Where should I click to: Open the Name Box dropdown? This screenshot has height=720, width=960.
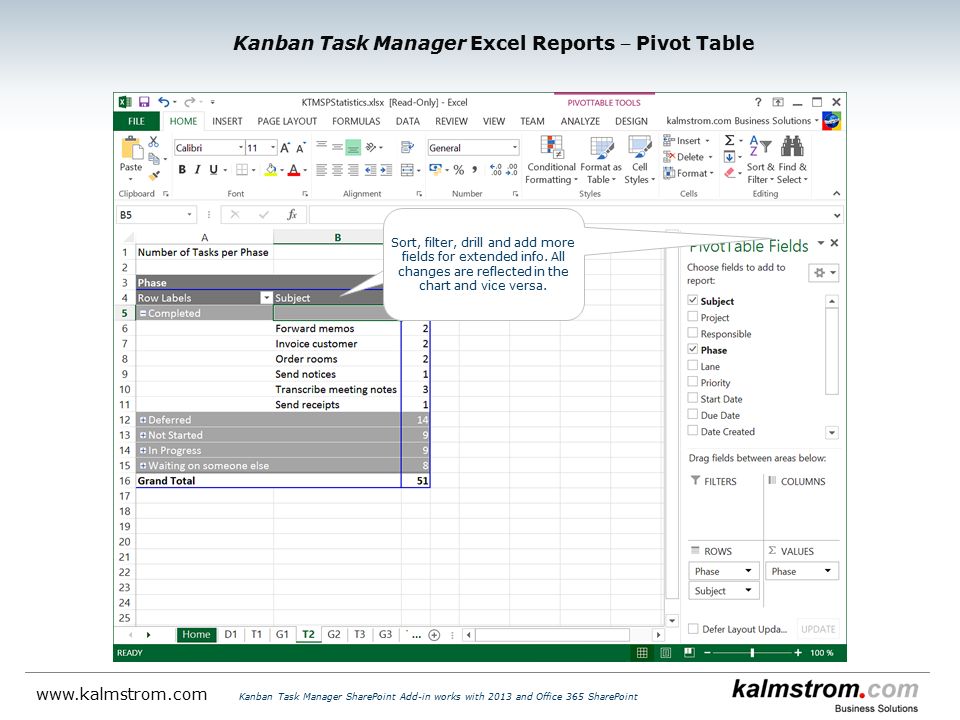pyautogui.click(x=189, y=214)
